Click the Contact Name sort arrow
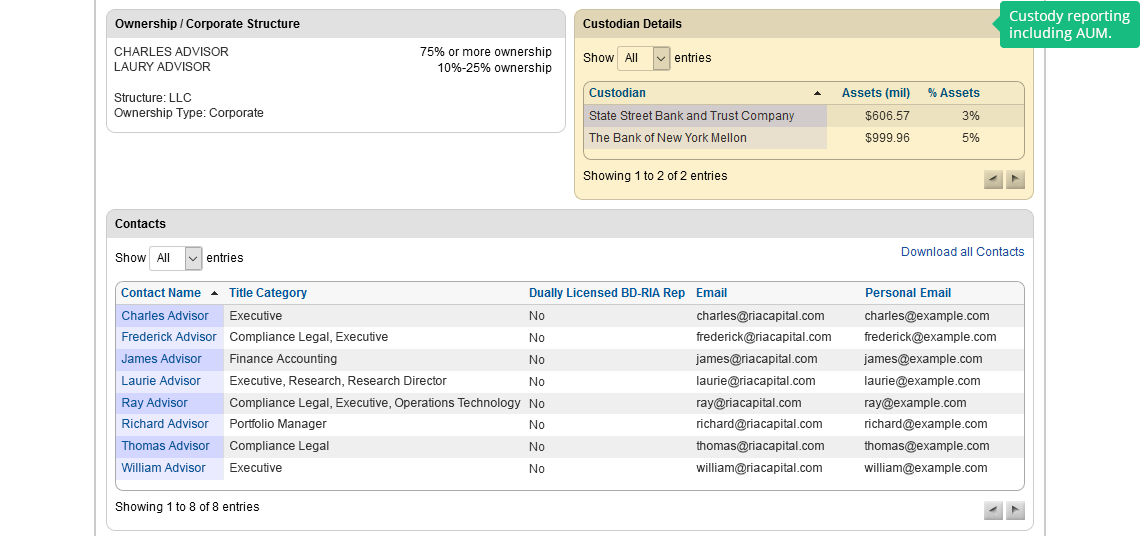This screenshot has height=536, width=1140. point(214,293)
